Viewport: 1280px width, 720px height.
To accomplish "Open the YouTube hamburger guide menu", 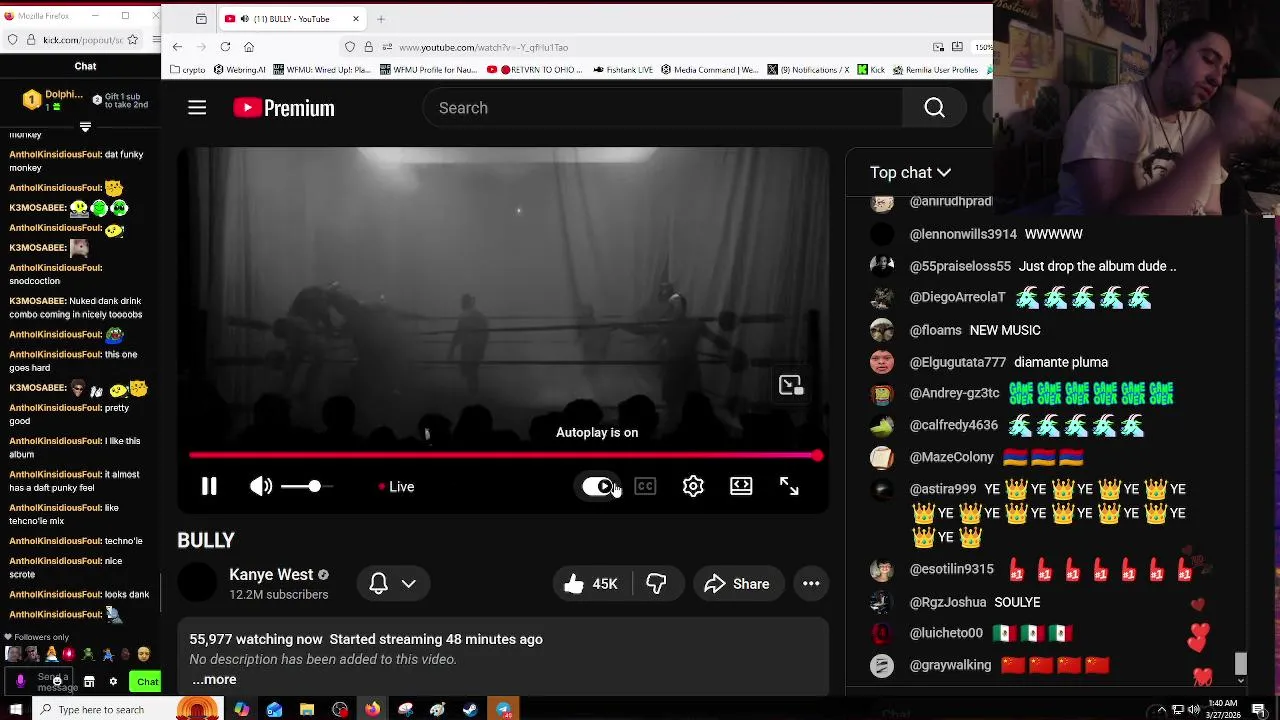I will point(197,108).
